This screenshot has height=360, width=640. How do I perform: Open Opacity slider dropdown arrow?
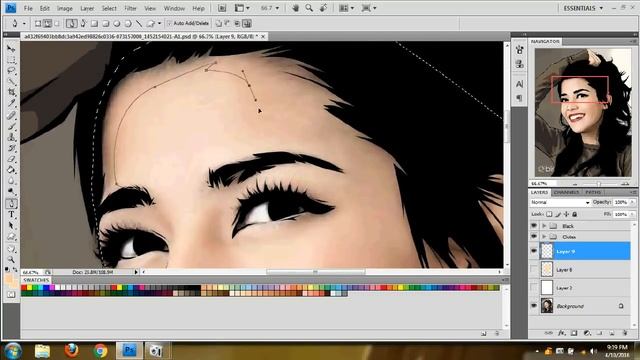point(632,202)
